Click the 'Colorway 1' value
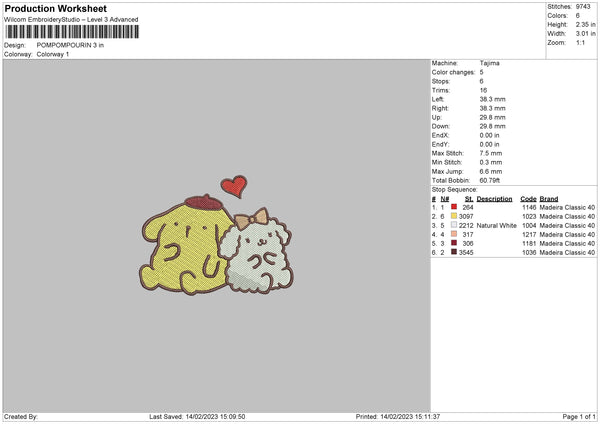Screen dimensions: 600x424 (x=53, y=54)
